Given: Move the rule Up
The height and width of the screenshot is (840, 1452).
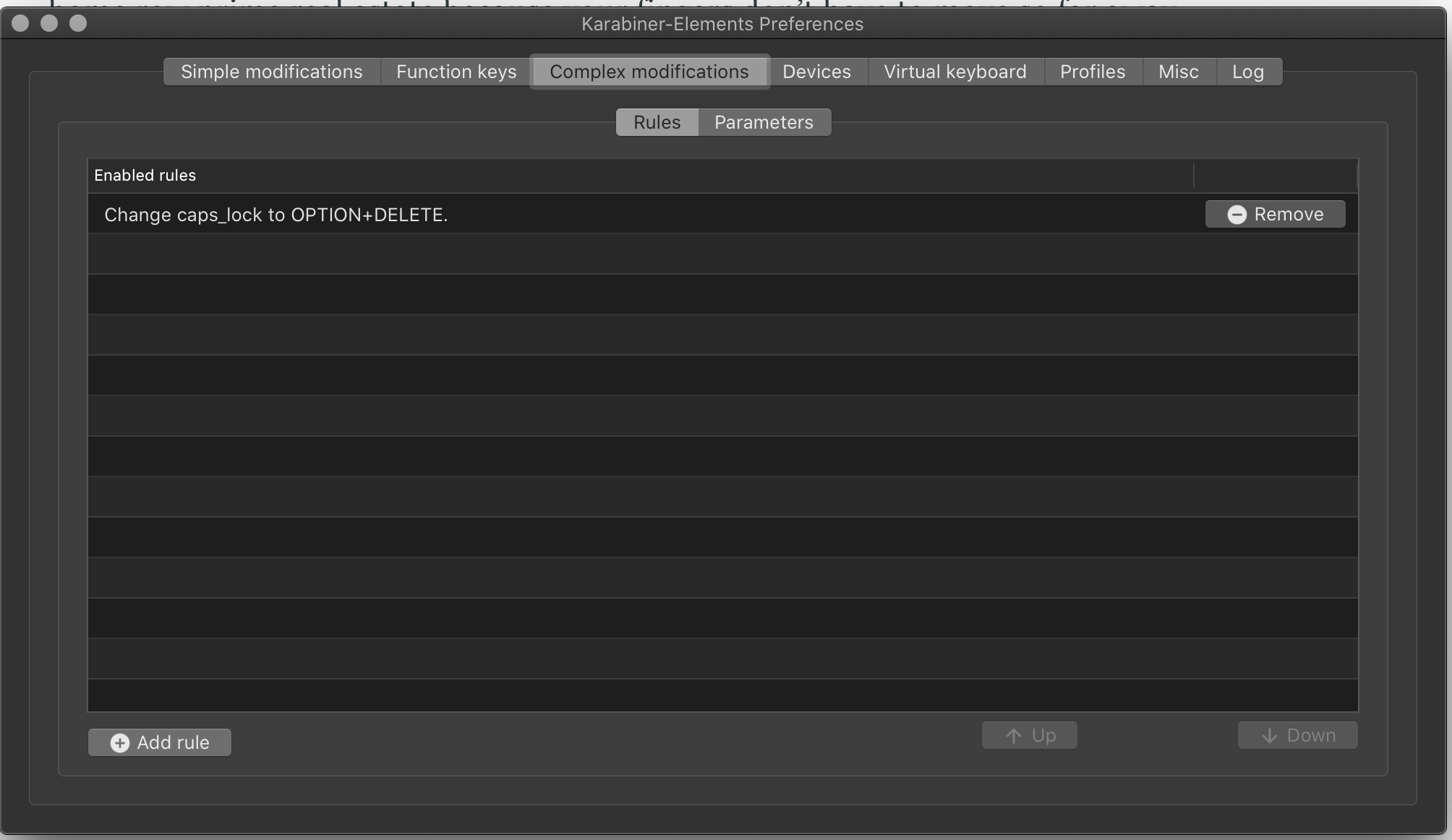Looking at the screenshot, I should click(1030, 735).
